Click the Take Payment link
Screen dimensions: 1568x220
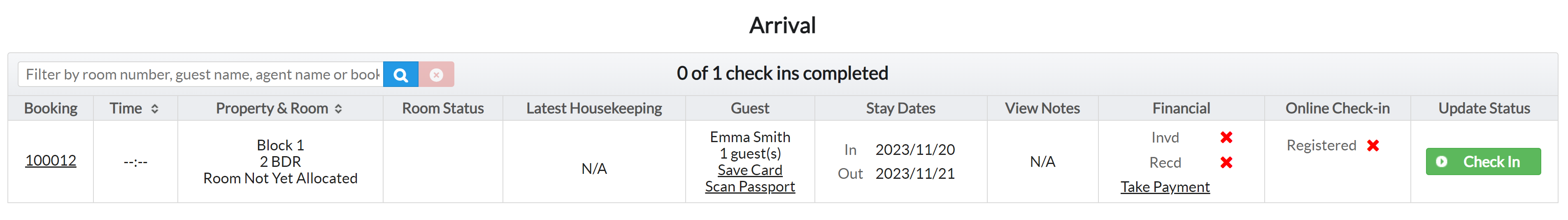pos(1164,187)
